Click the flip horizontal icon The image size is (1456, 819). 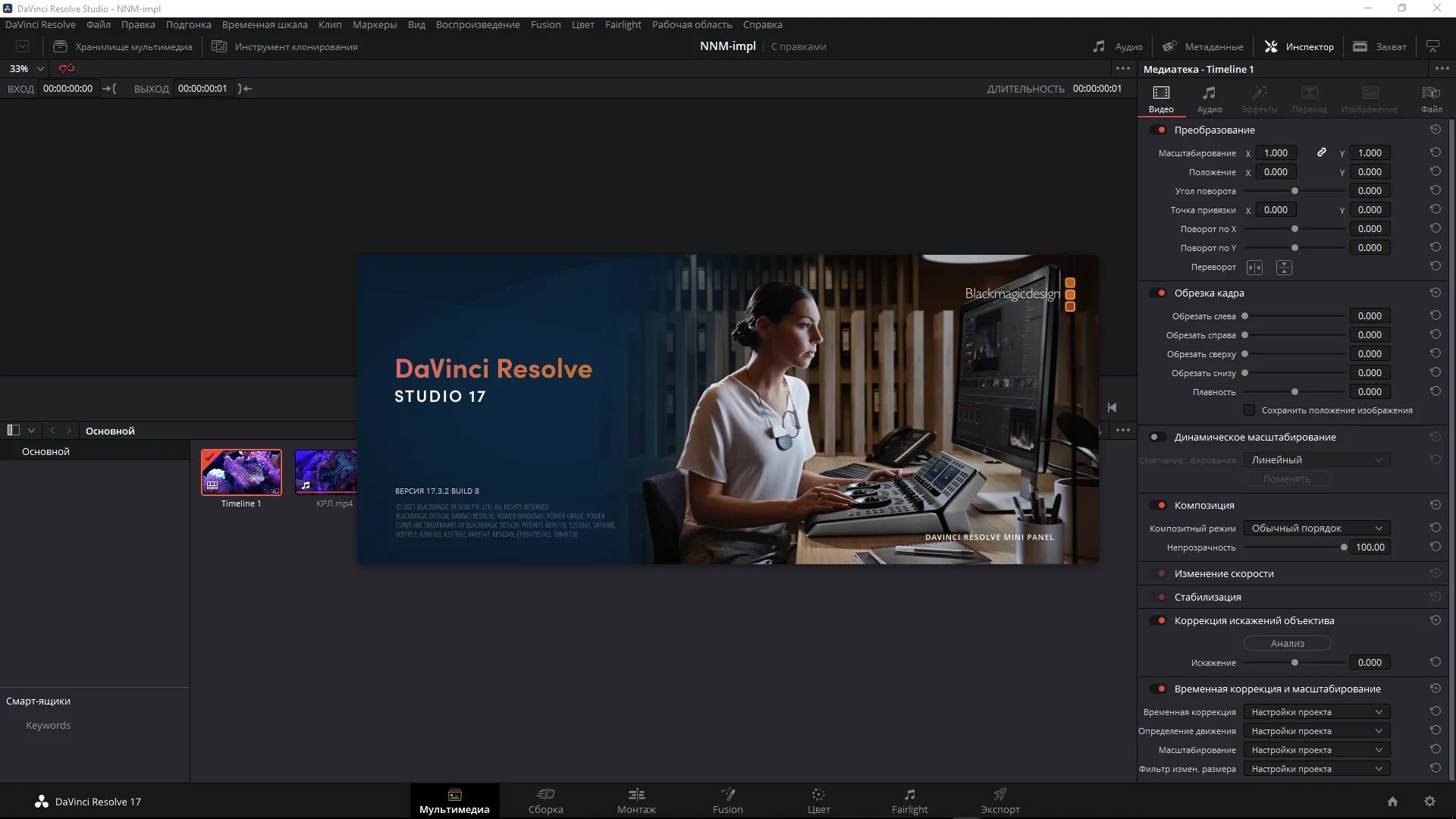(x=1254, y=267)
